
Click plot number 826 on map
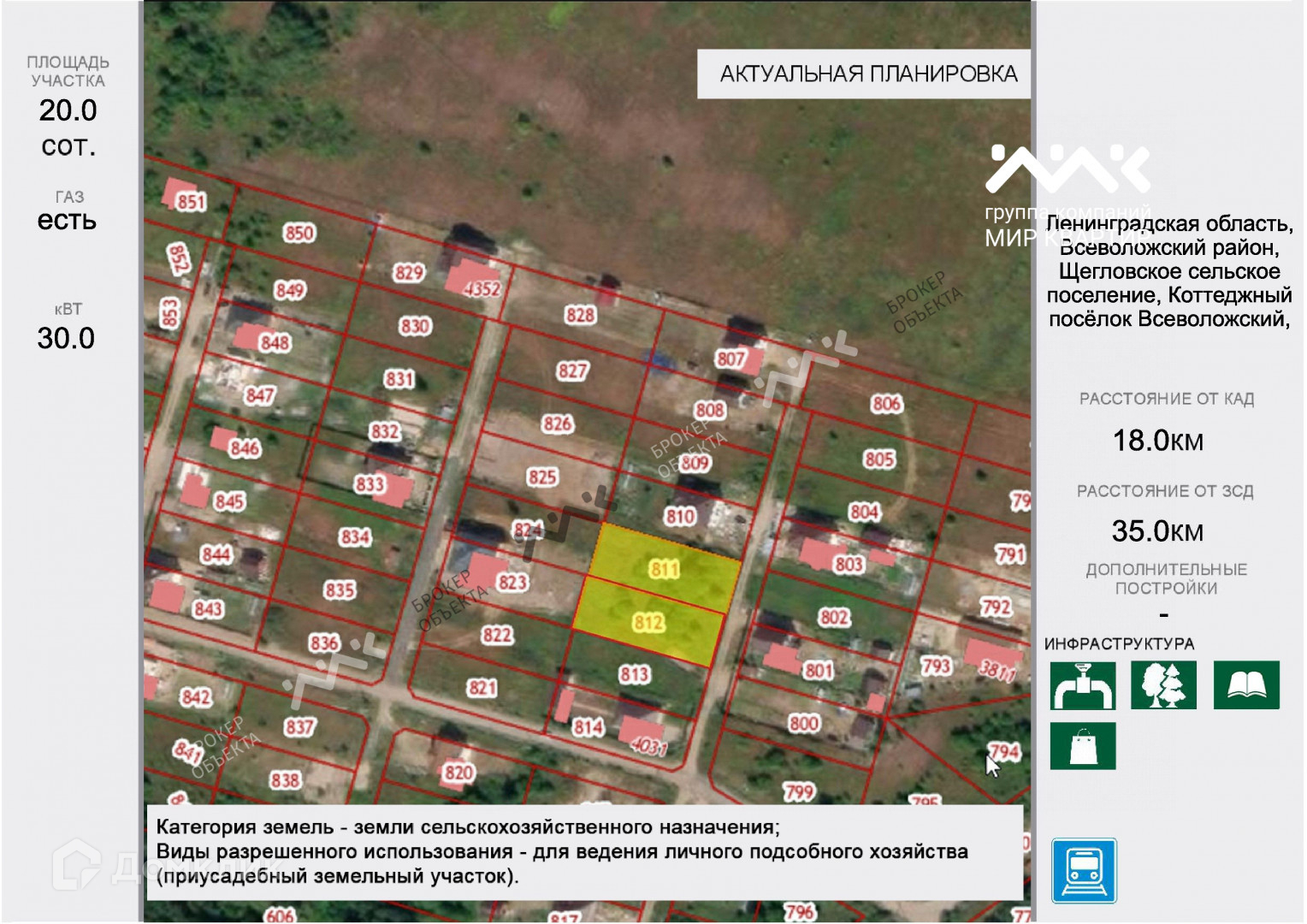(x=558, y=423)
